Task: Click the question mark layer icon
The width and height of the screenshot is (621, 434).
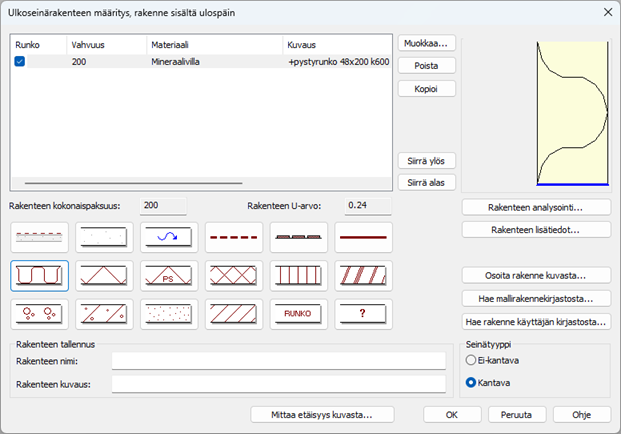Action: click(x=362, y=313)
